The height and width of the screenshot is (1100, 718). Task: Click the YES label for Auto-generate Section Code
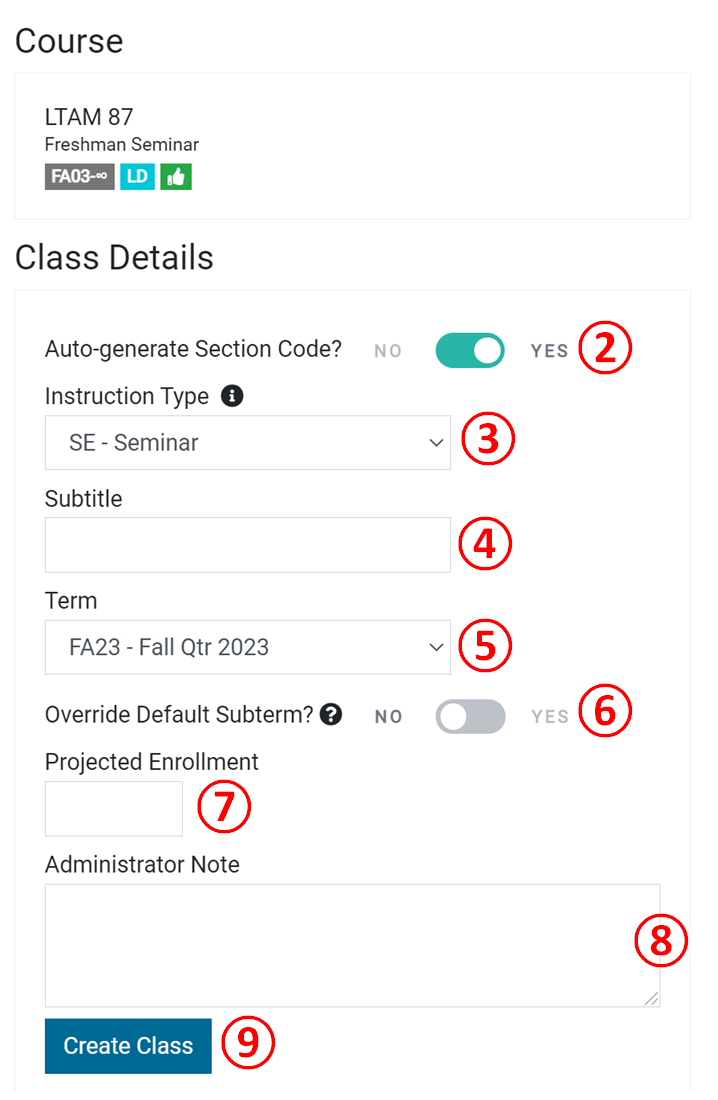point(549,350)
